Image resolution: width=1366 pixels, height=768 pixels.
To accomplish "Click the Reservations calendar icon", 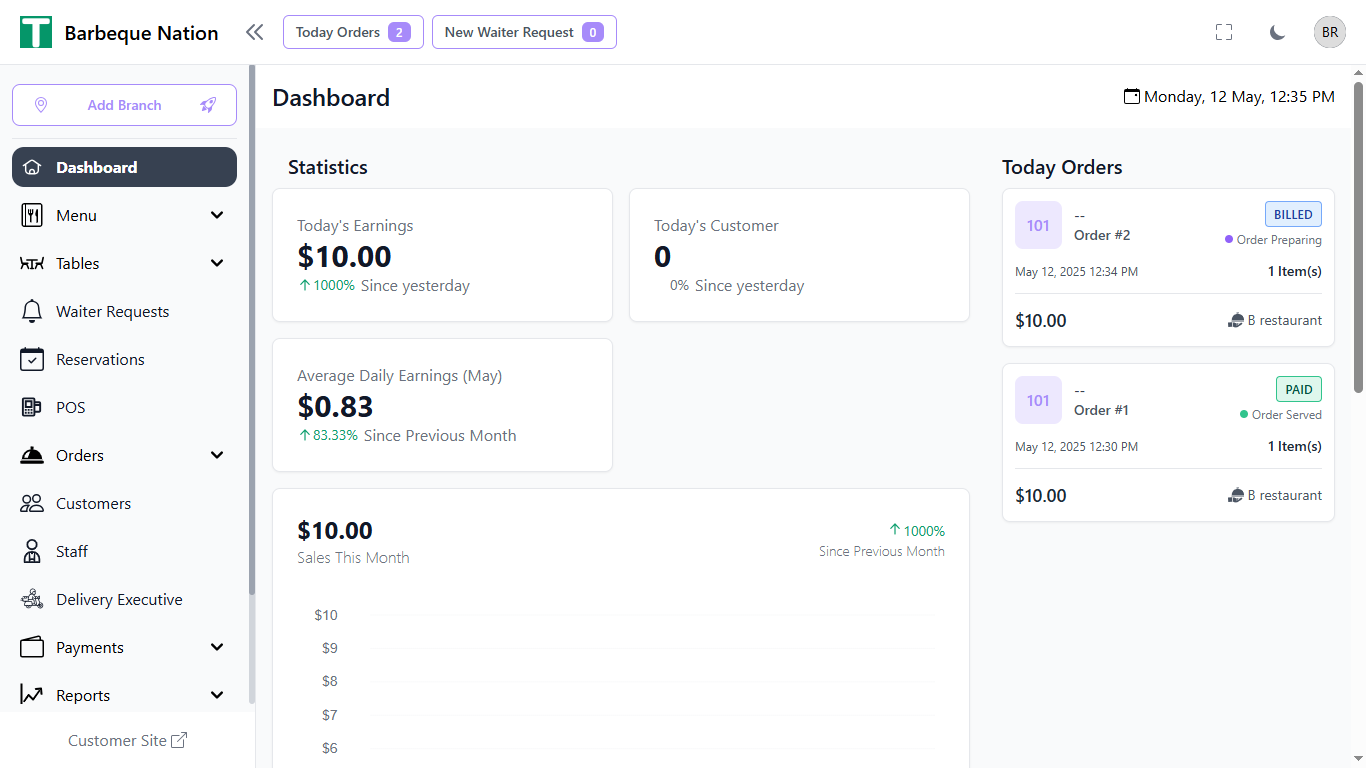I will click(x=32, y=359).
